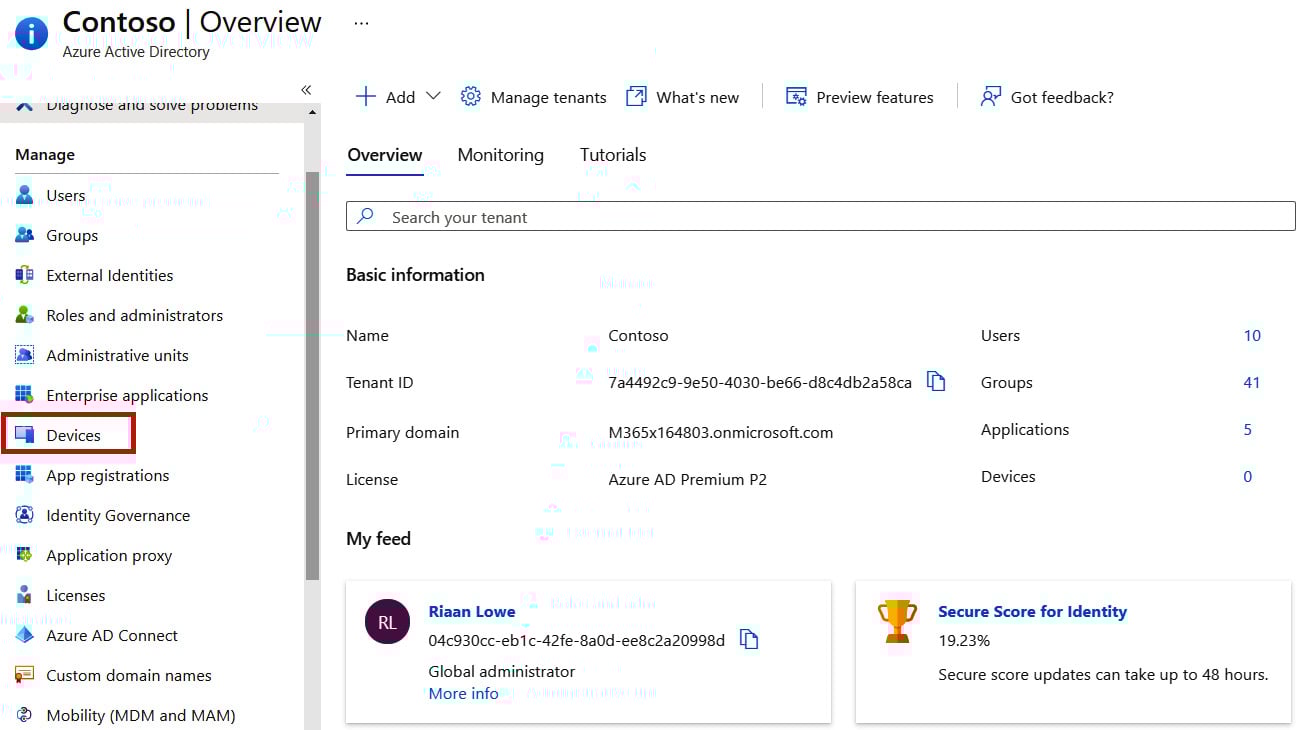Click the plus icon on Add

click(x=366, y=96)
